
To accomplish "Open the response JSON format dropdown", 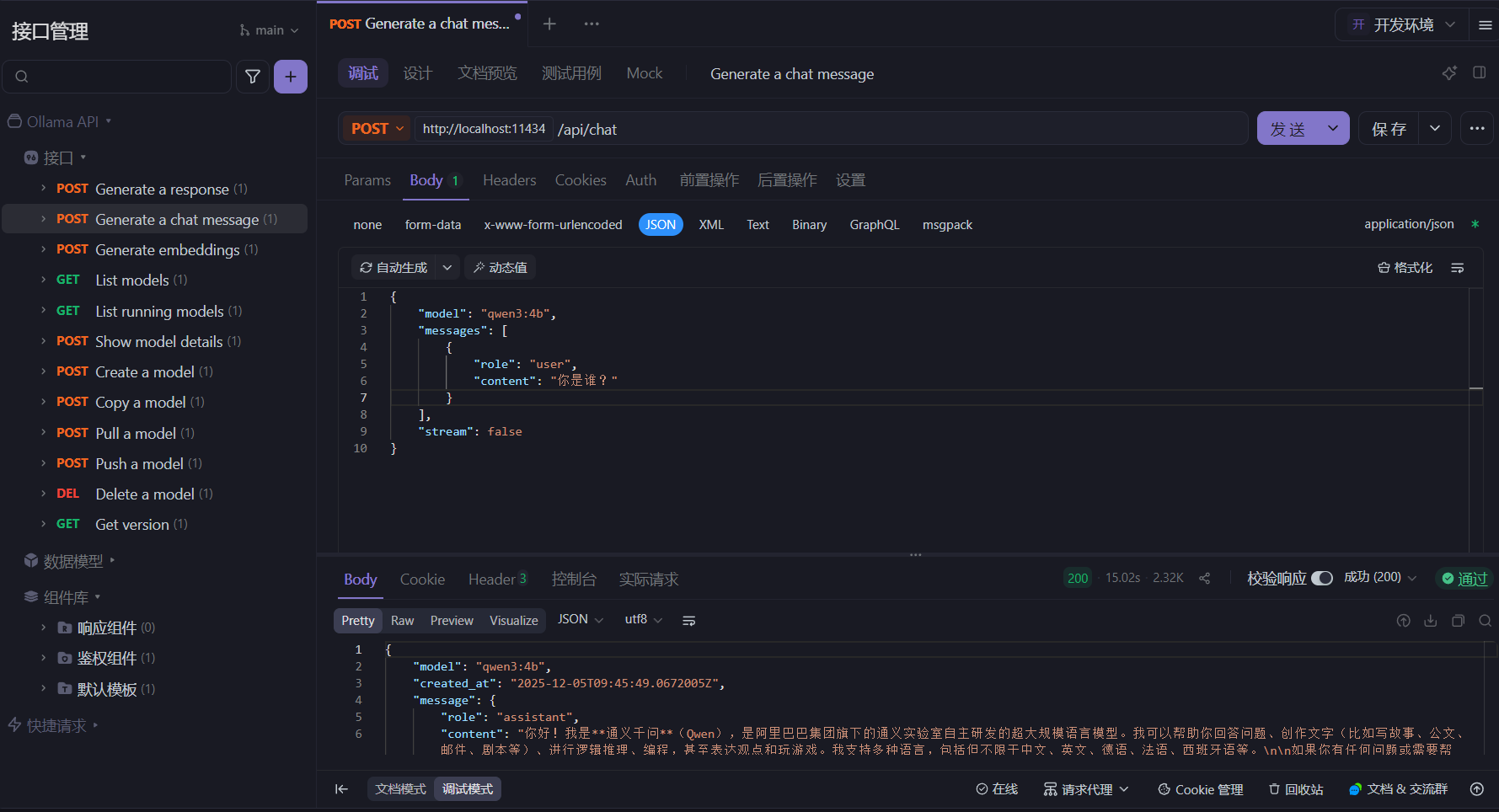I will (x=581, y=619).
